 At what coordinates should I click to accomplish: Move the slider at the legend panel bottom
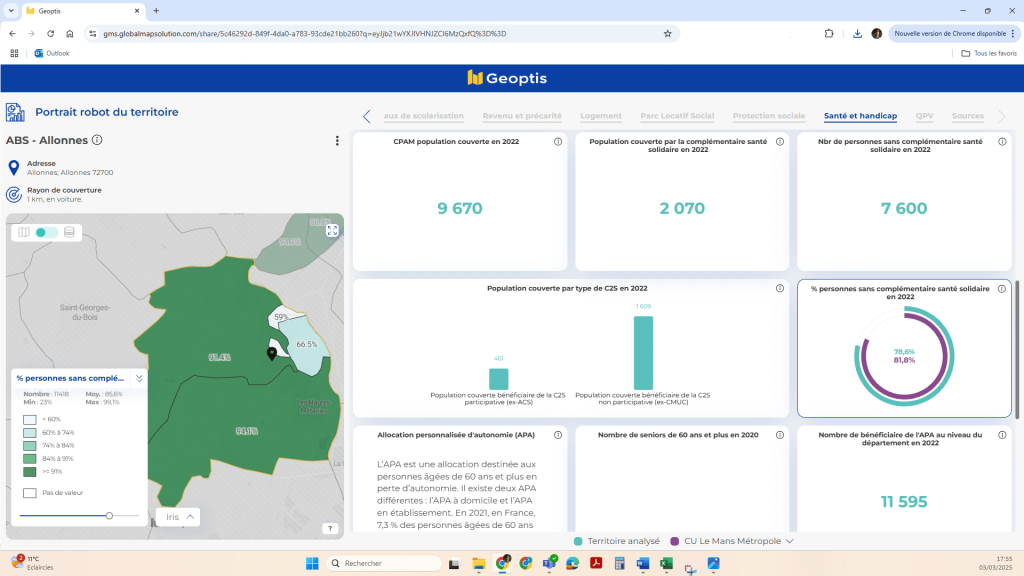(110, 516)
